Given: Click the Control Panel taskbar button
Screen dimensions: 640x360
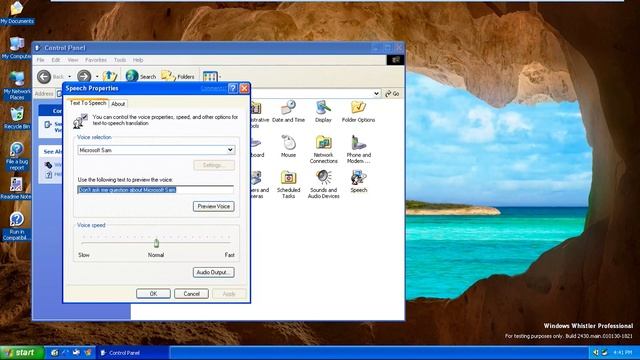Looking at the screenshot, I should point(132,353).
